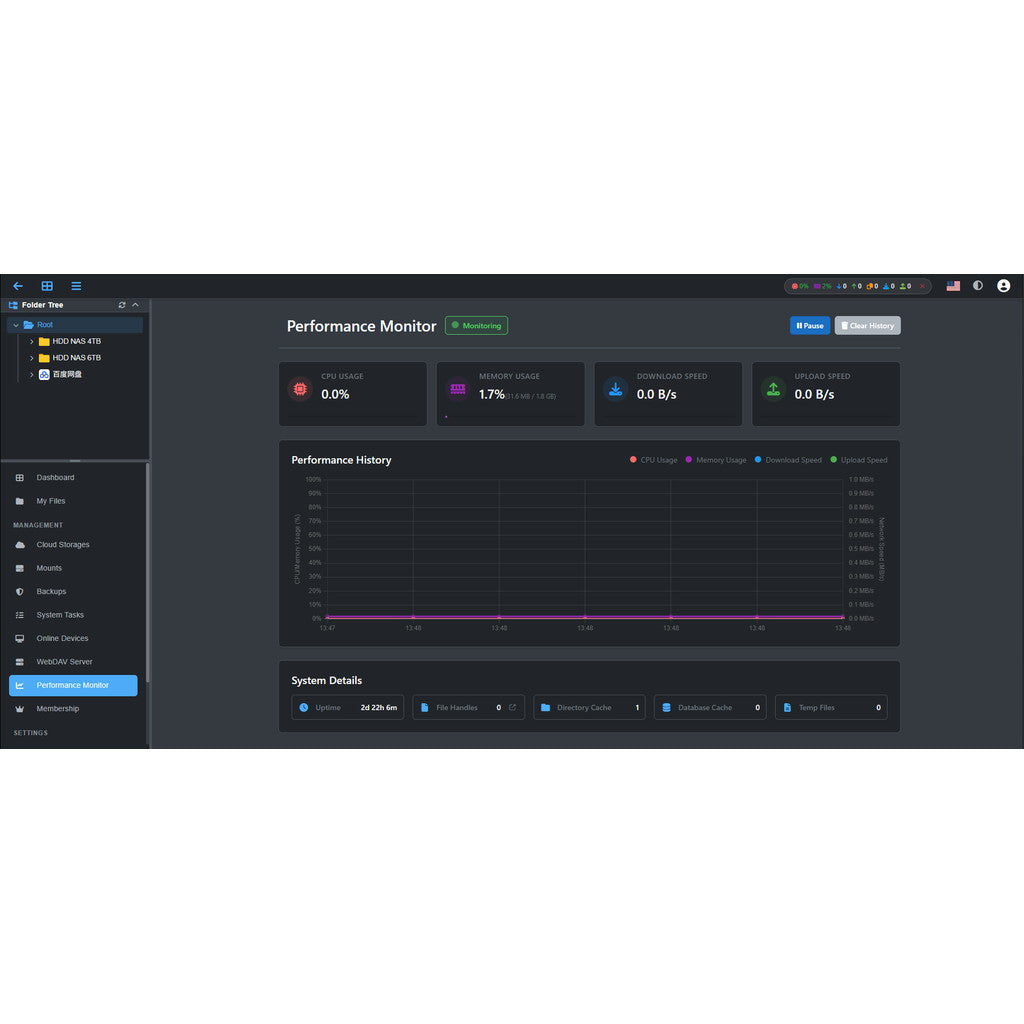This screenshot has width=1024, height=1024.
Task: Toggle Memory Usage series in legend
Action: tap(715, 460)
